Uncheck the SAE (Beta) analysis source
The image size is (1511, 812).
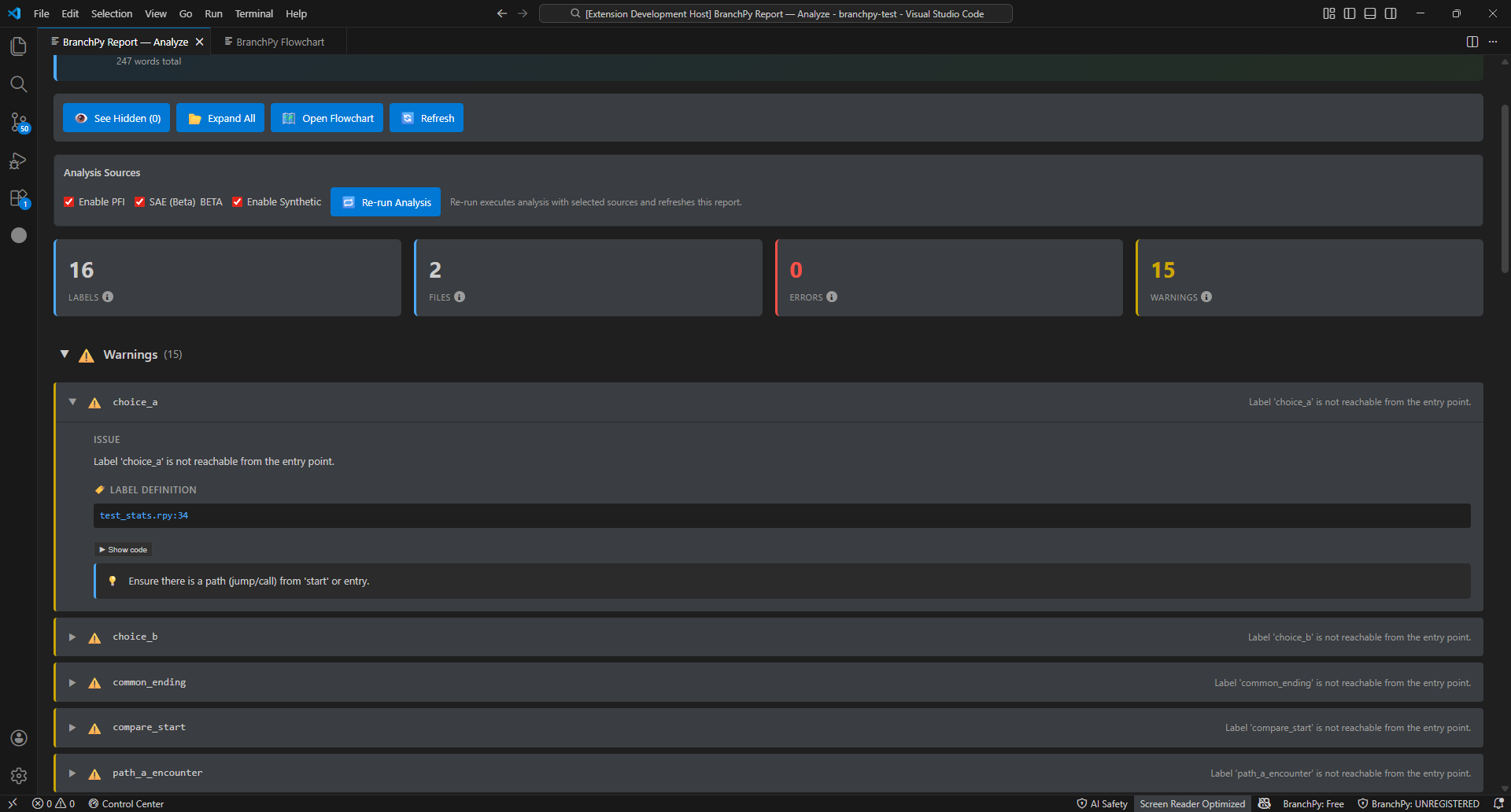click(x=140, y=201)
